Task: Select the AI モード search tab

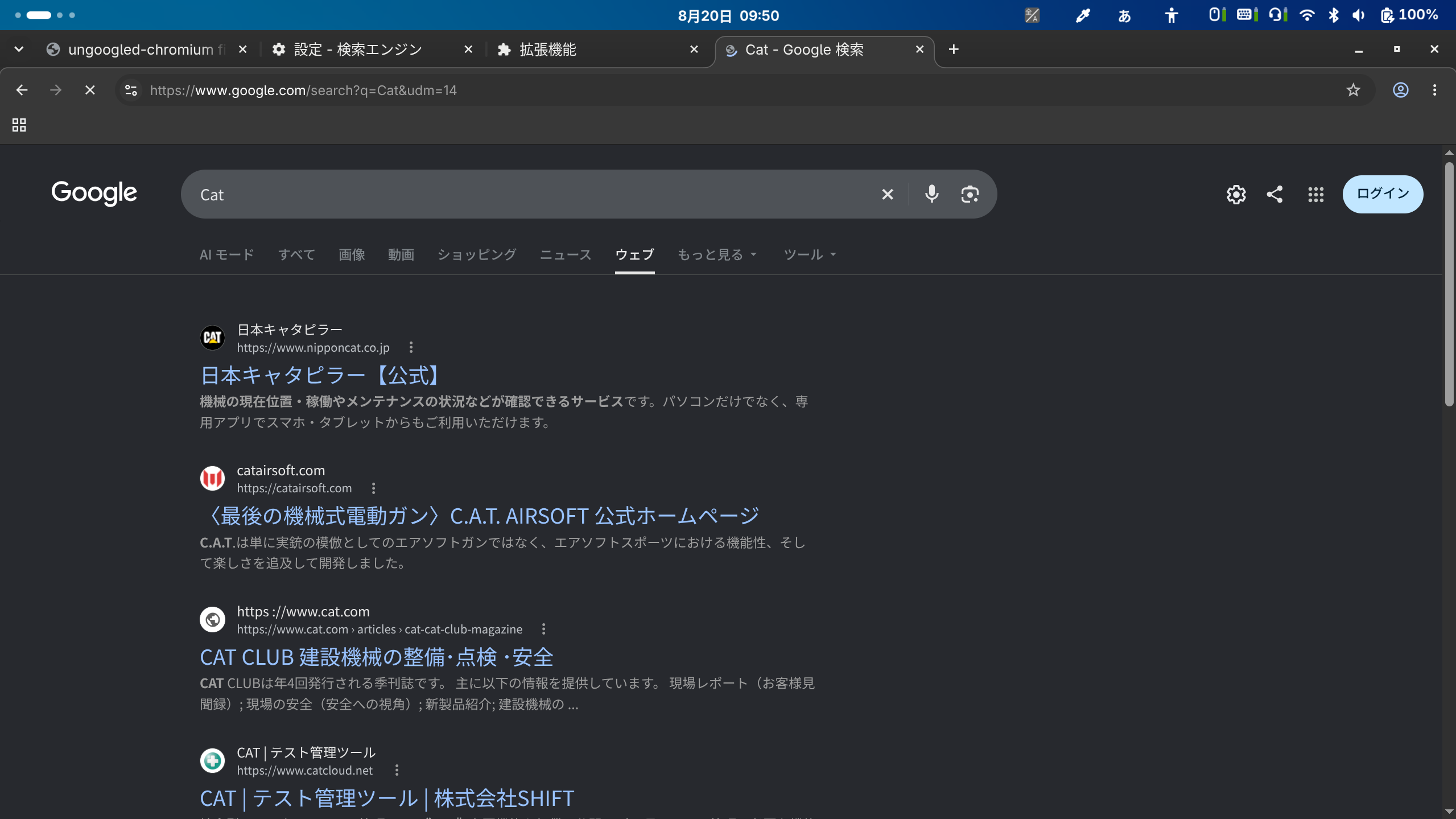Action: tap(226, 254)
